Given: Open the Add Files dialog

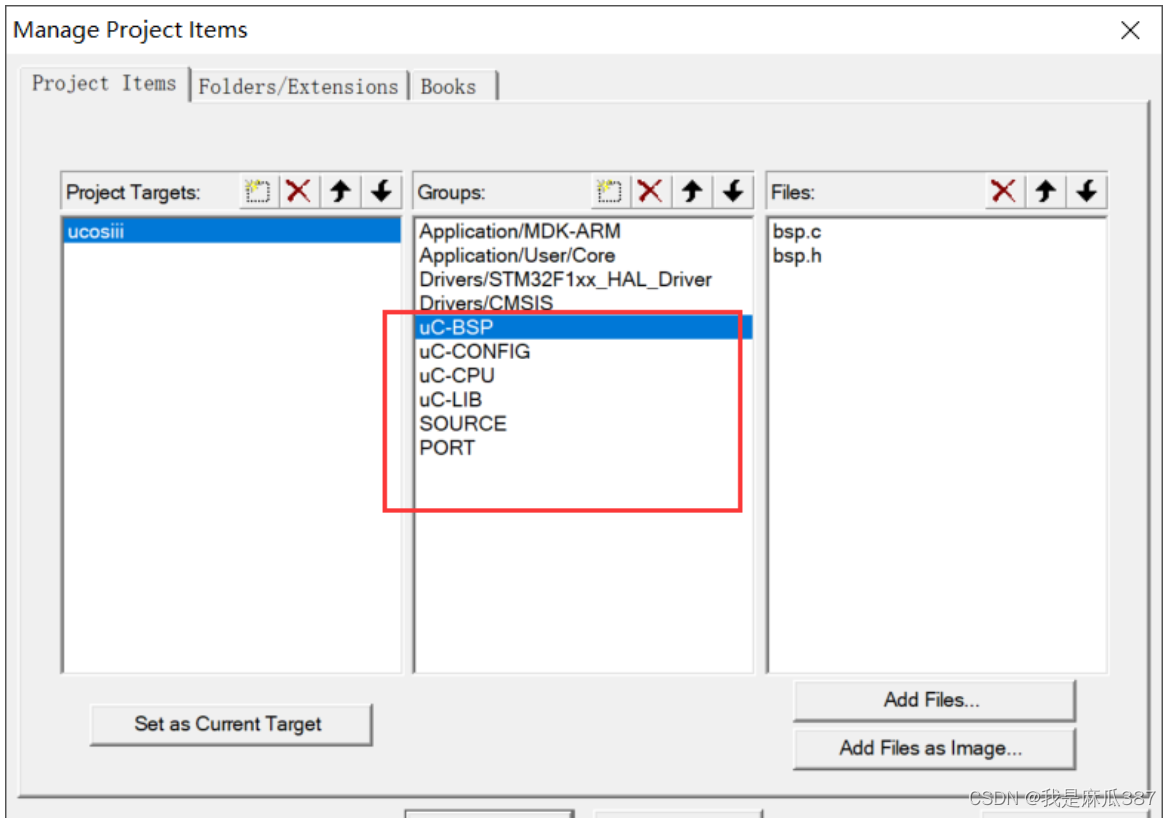Looking at the screenshot, I should point(932,699).
